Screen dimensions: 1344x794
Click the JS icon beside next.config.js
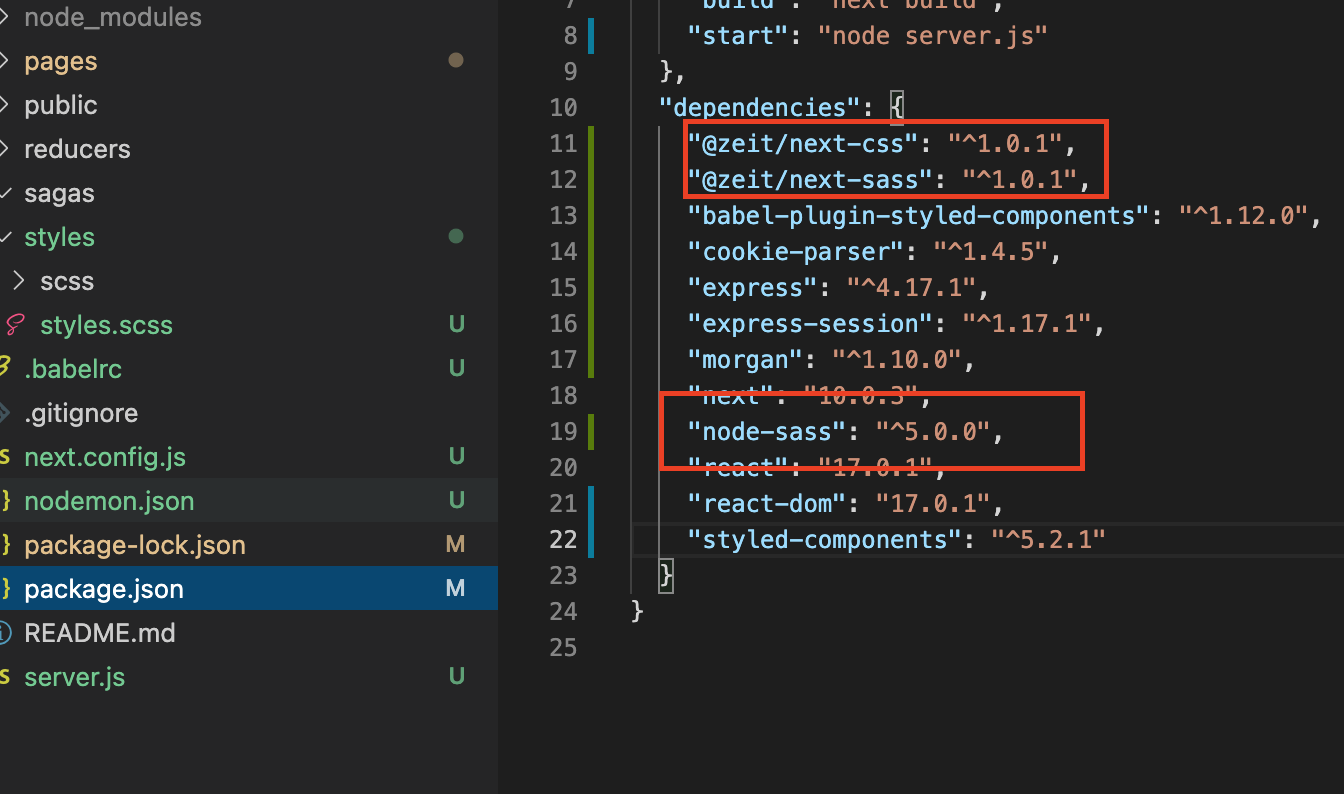(4, 457)
